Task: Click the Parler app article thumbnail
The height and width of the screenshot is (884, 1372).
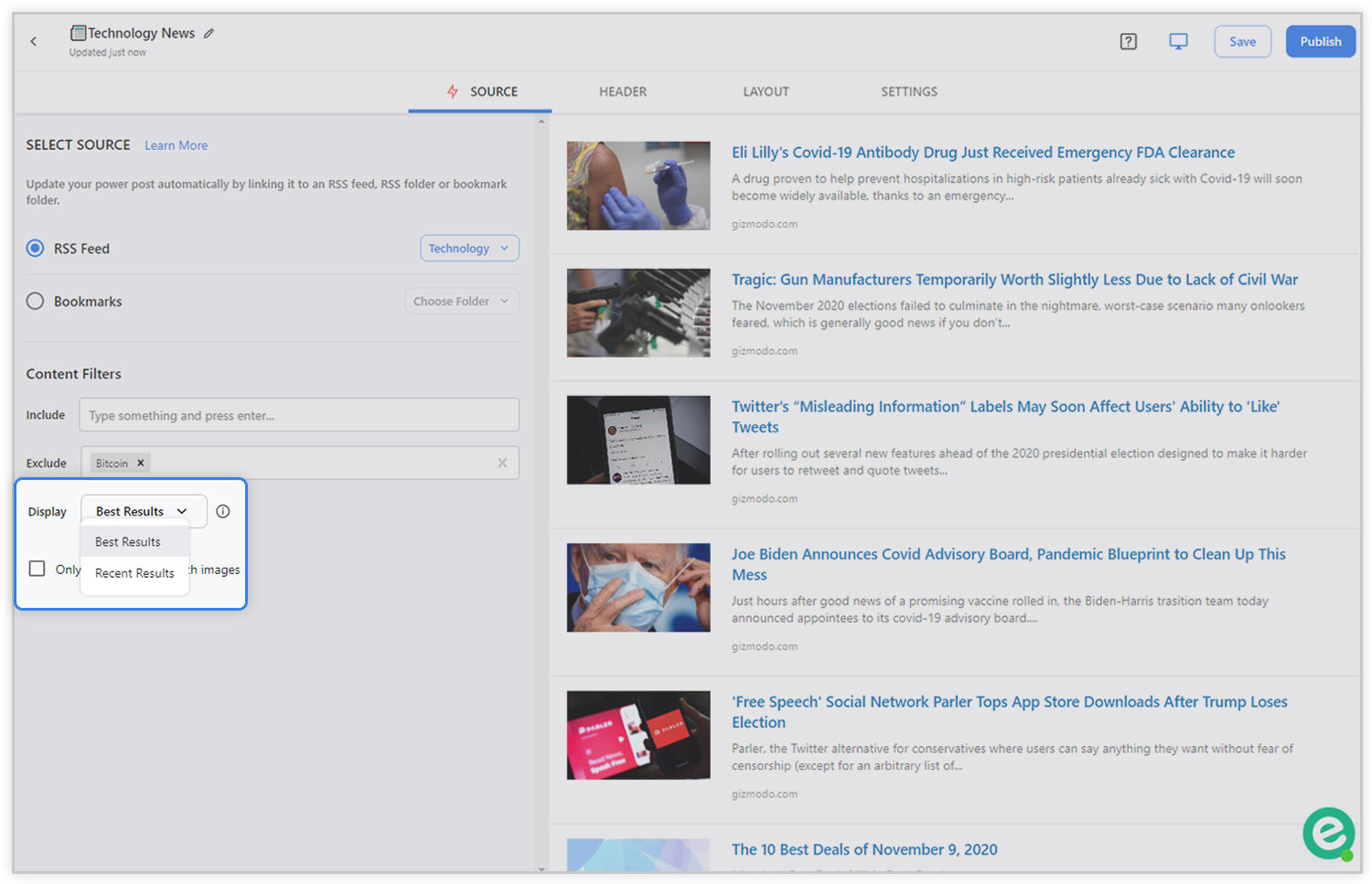Action: pyautogui.click(x=638, y=735)
